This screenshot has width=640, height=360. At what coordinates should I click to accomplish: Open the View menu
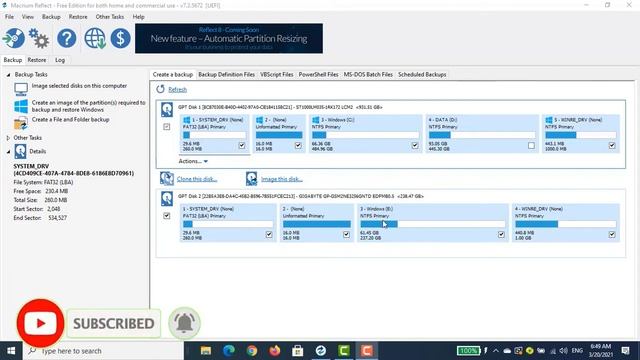(x=28, y=17)
